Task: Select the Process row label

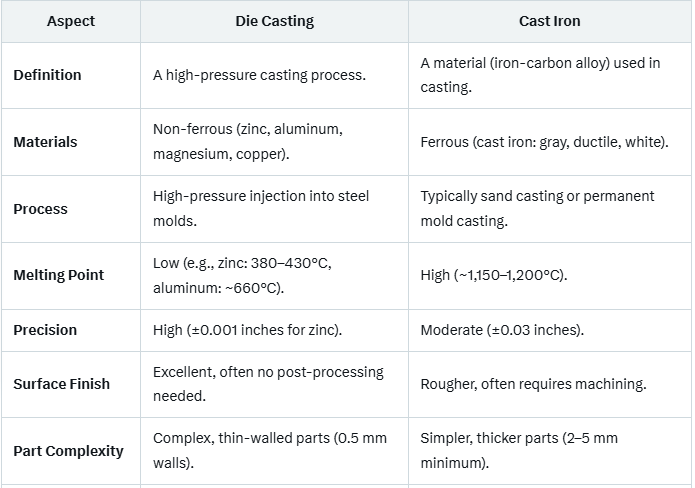Action: coord(41,209)
